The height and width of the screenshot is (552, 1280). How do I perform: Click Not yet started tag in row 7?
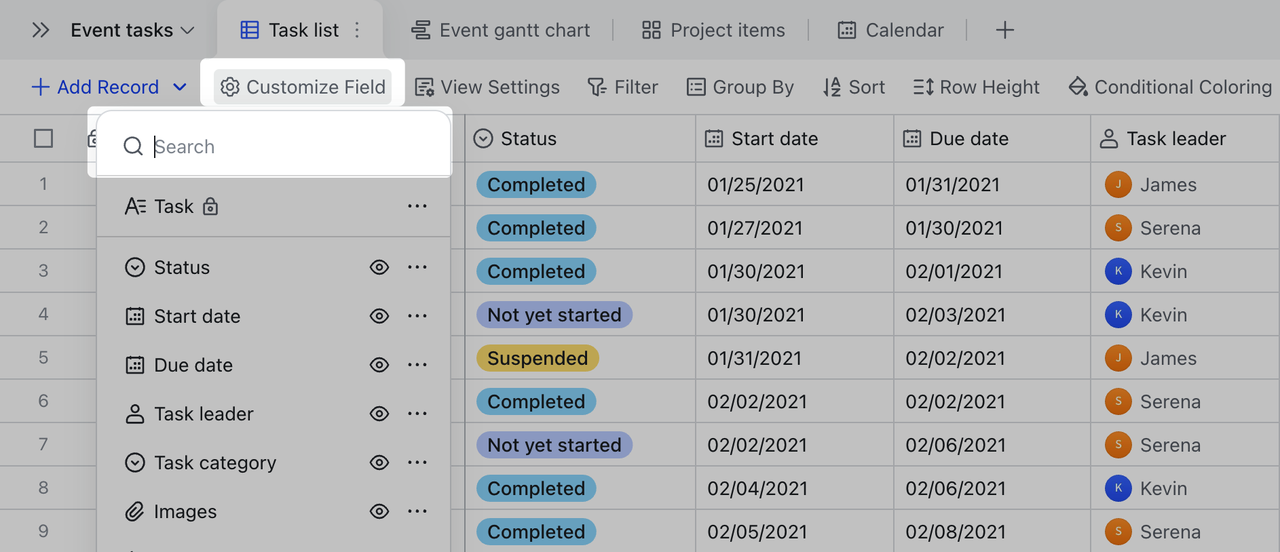pyautogui.click(x=554, y=445)
